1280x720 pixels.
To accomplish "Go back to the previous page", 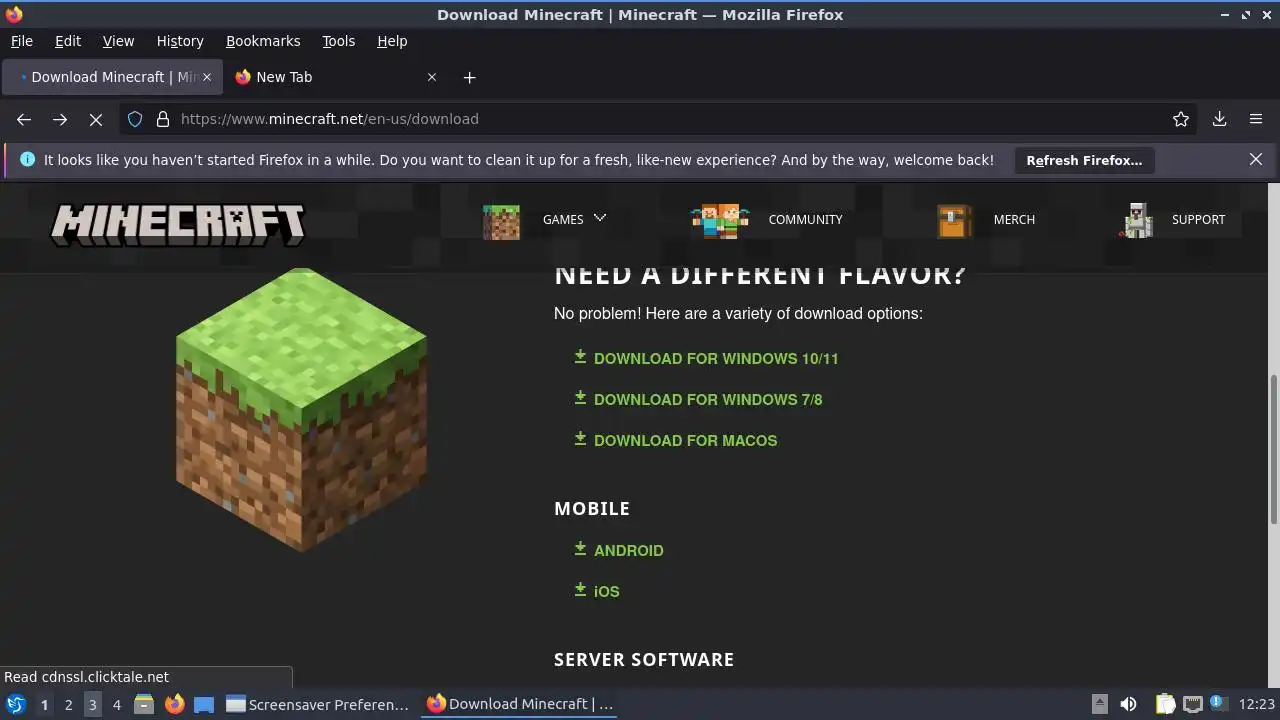I will tap(24, 119).
